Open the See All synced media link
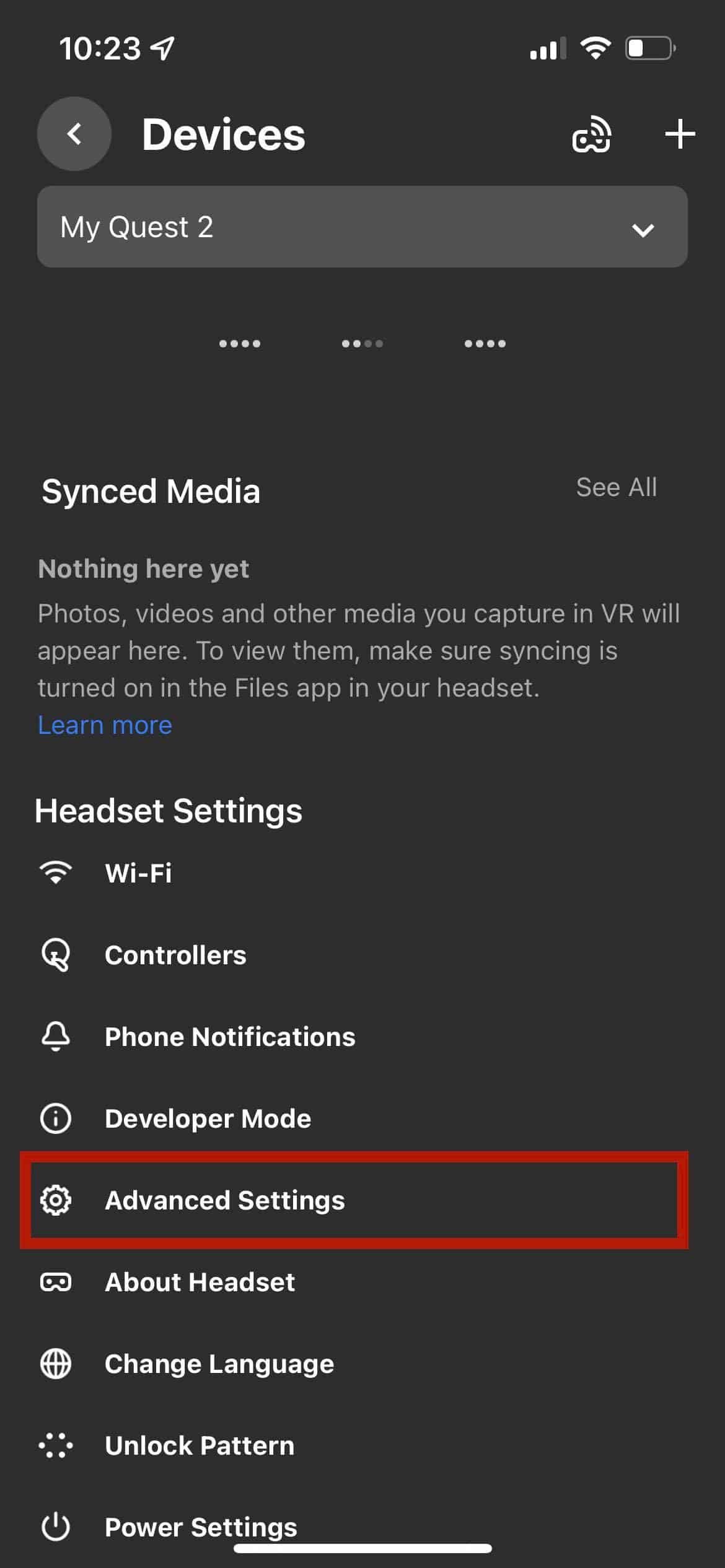The height and width of the screenshot is (1568, 725). pyautogui.click(x=616, y=487)
